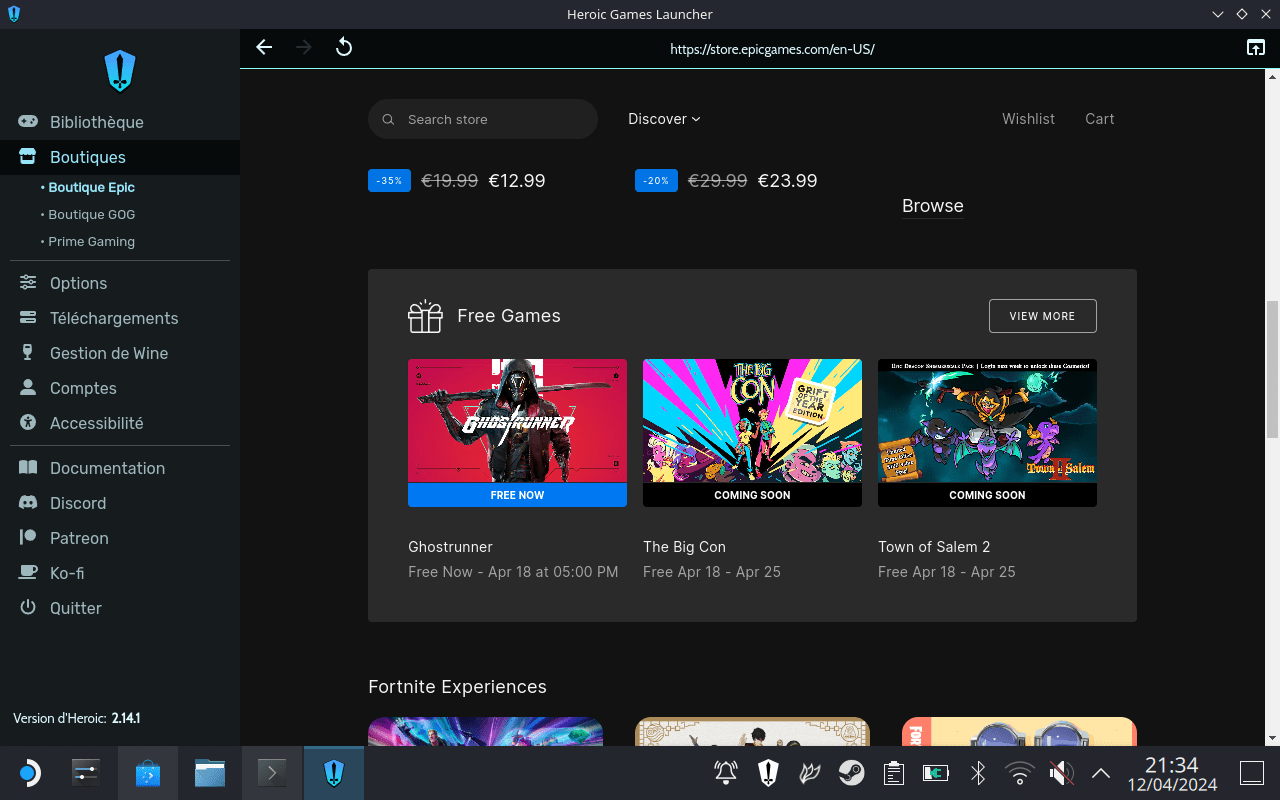Click the gamepad icon beside Bibliothèque
Image resolution: width=1280 pixels, height=800 pixels.
pyautogui.click(x=28, y=122)
